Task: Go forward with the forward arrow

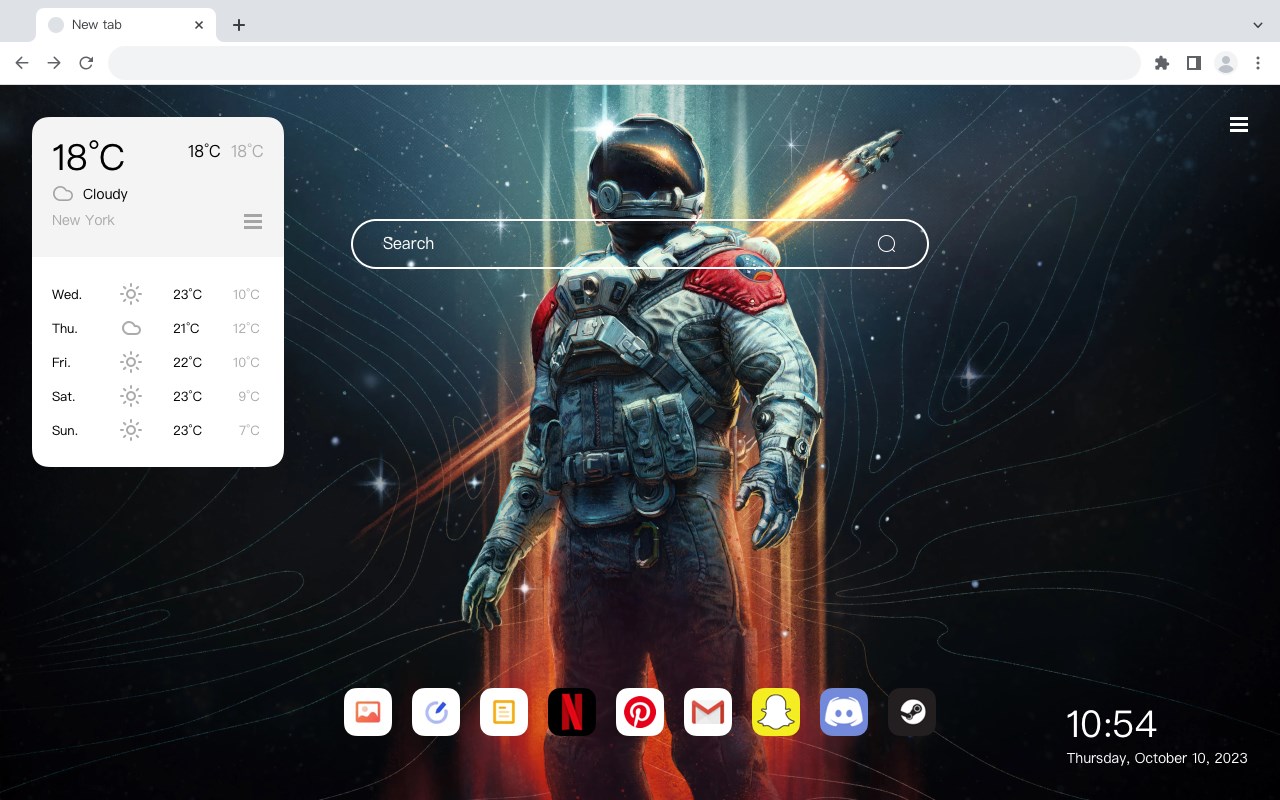Action: 54,63
